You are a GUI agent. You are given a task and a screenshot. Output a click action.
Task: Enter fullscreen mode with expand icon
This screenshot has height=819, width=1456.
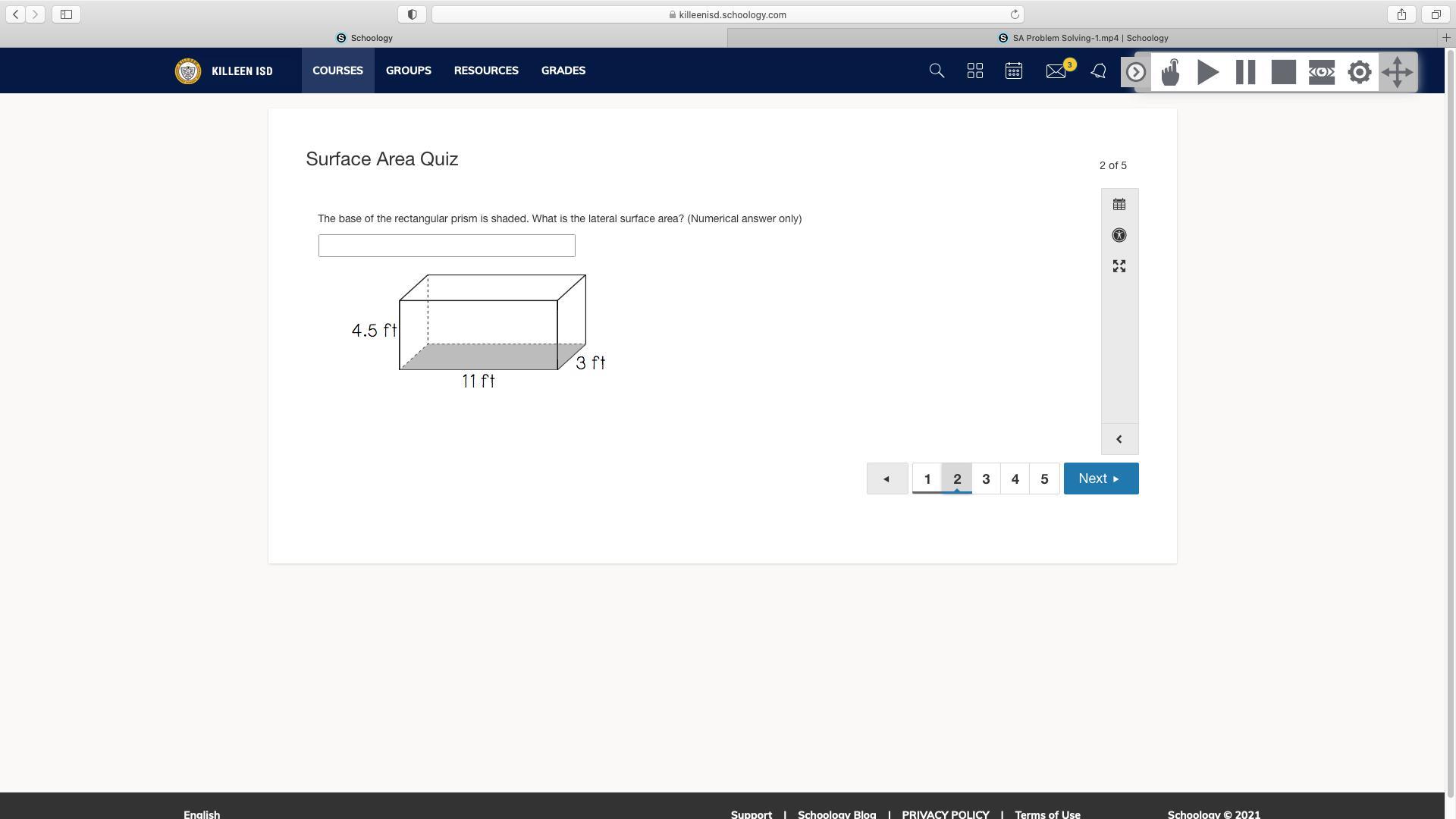click(x=1119, y=266)
